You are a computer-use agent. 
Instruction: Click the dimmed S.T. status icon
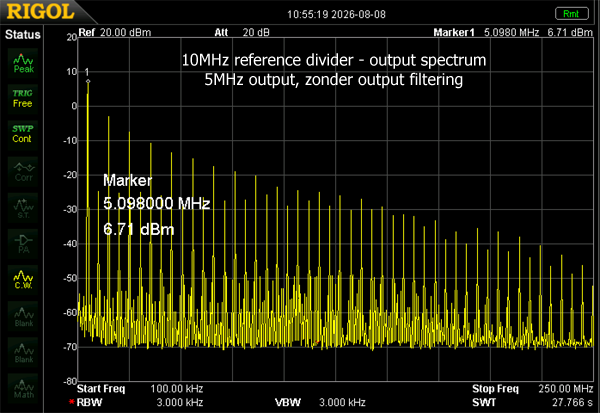pos(23,208)
